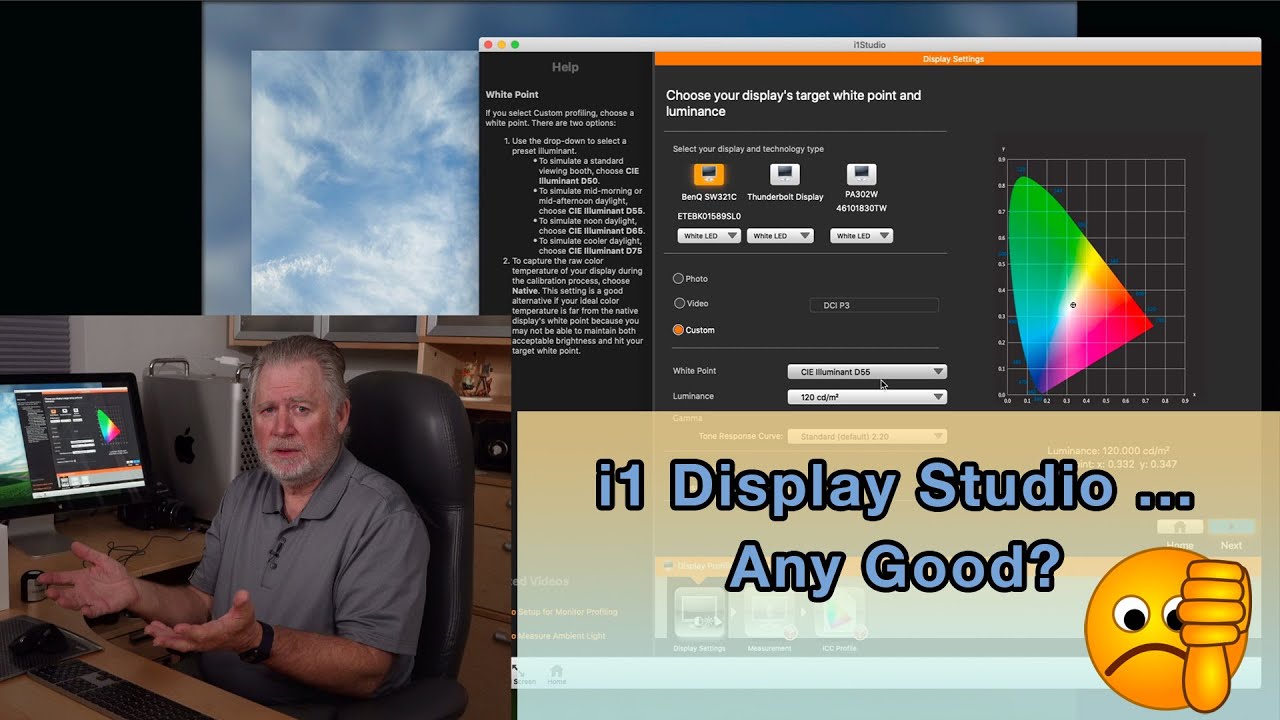
Task: Select the Thunderbolt Display monitor icon
Action: point(785,175)
